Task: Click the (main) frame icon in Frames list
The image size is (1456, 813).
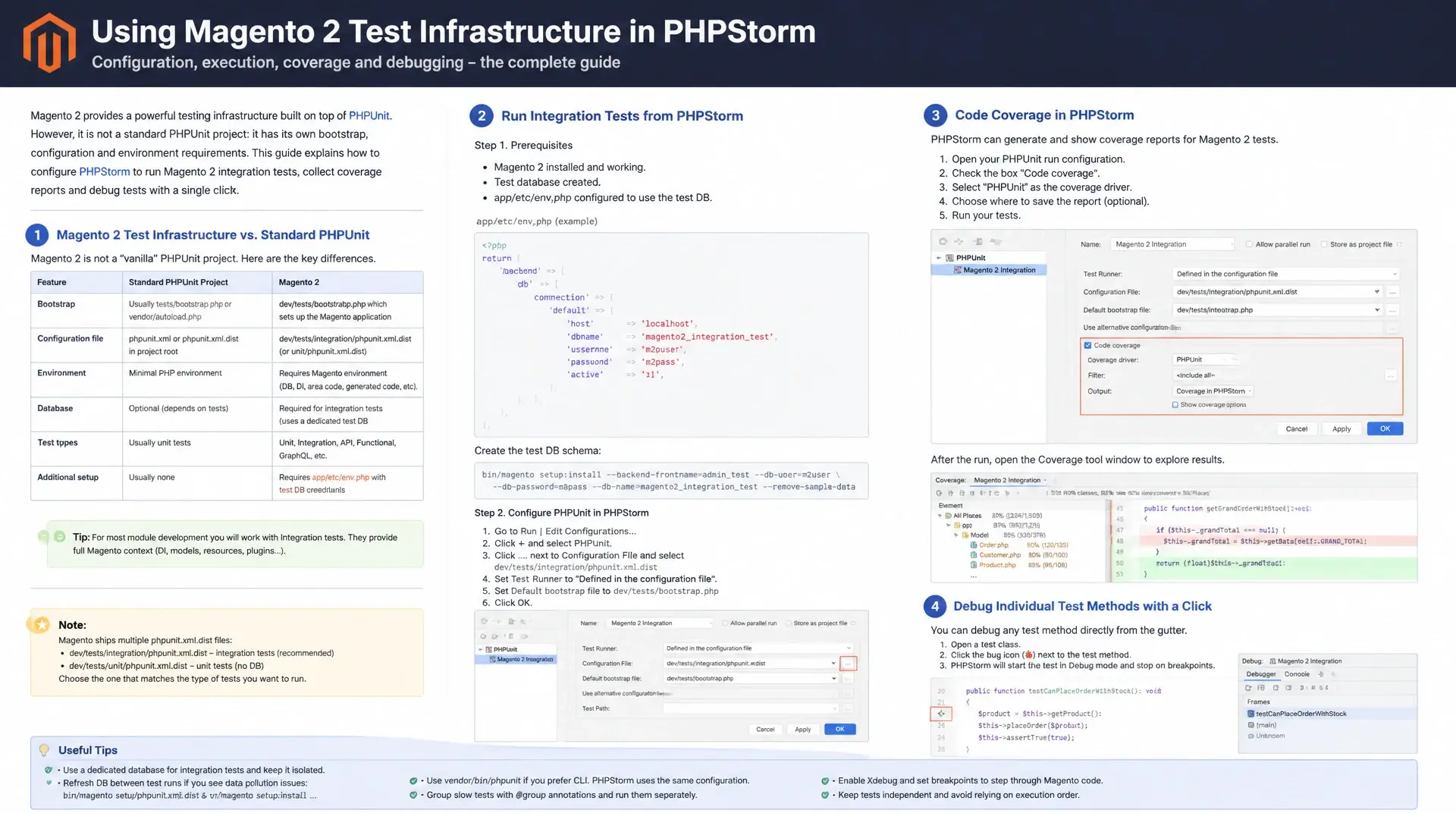Action: (x=1250, y=725)
